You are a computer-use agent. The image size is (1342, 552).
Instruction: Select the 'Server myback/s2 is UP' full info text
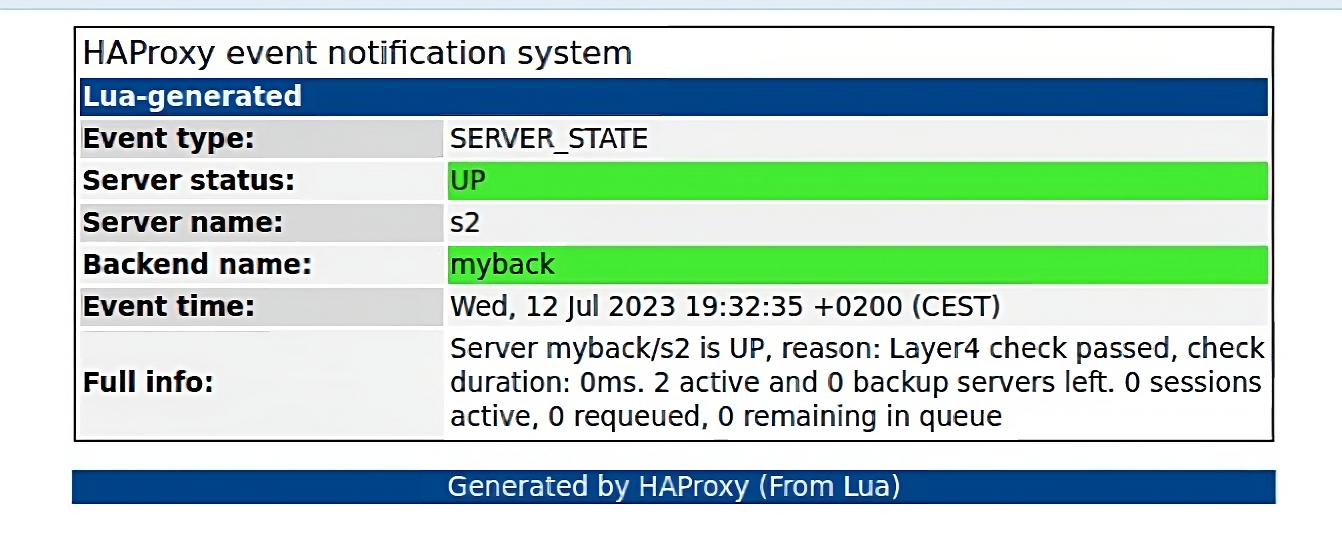[857, 383]
